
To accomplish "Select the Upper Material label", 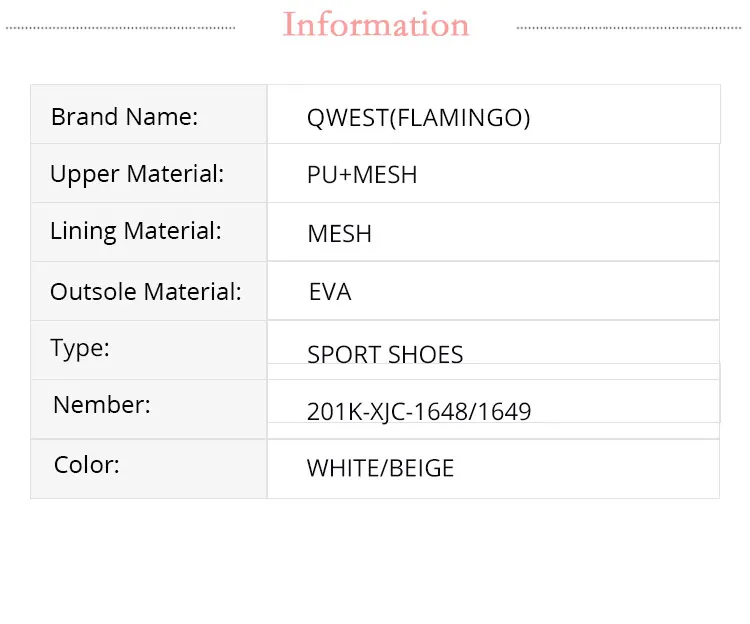I will click(137, 174).
